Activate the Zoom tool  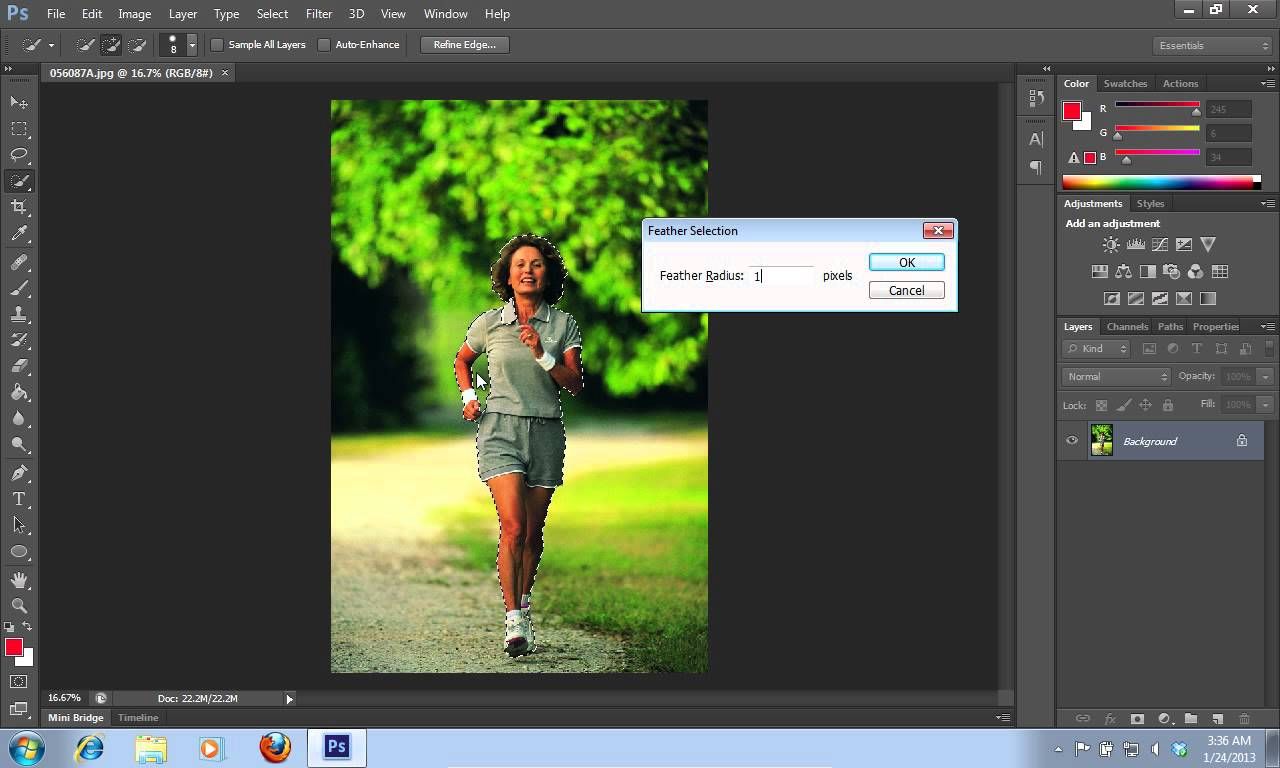coord(19,606)
